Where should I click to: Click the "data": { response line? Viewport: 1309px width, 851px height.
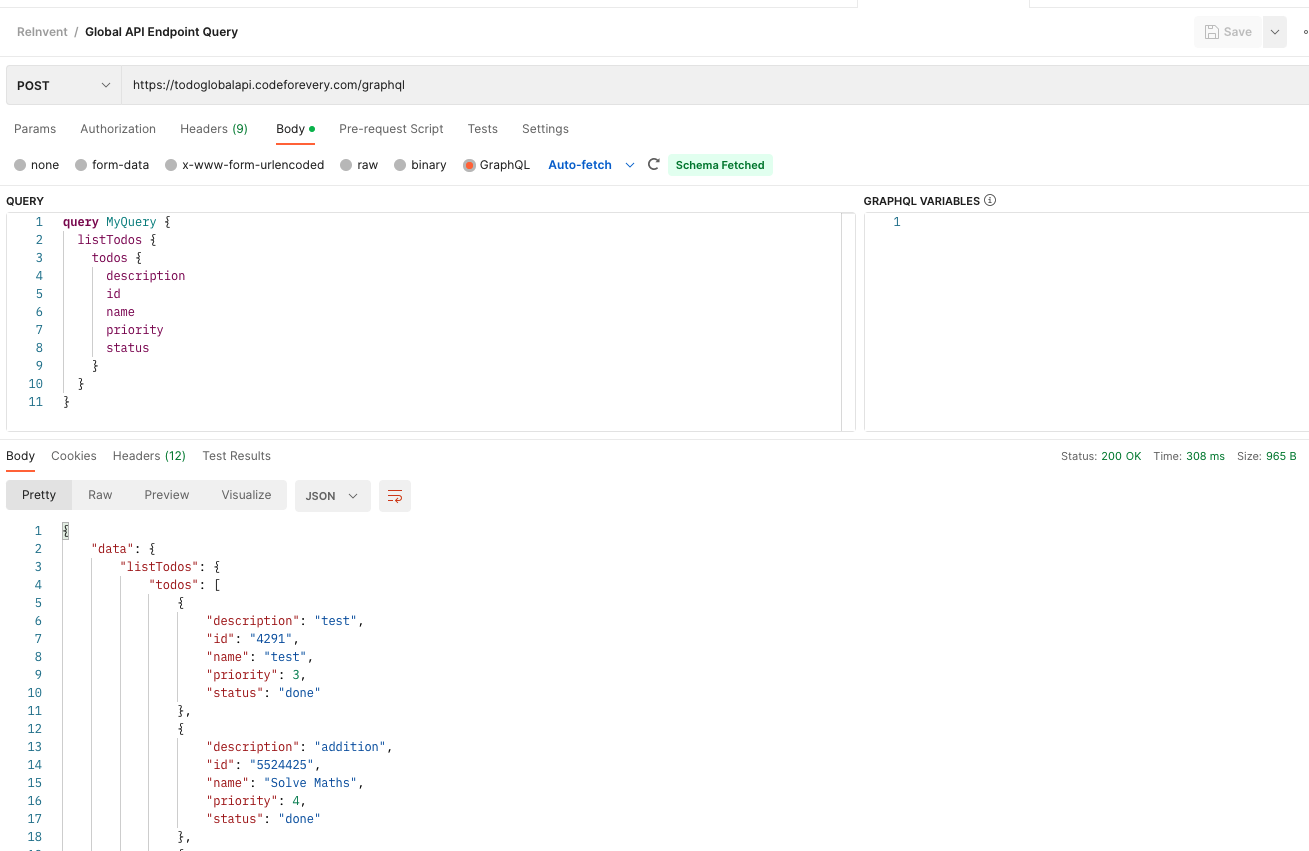[124, 549]
